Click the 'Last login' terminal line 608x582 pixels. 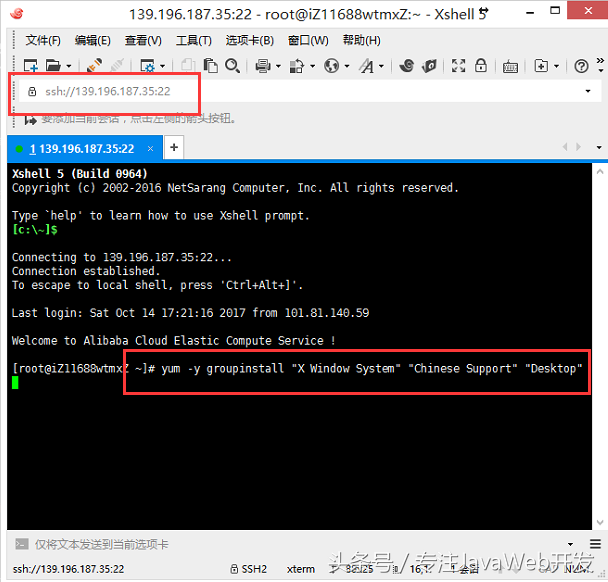click(190, 313)
